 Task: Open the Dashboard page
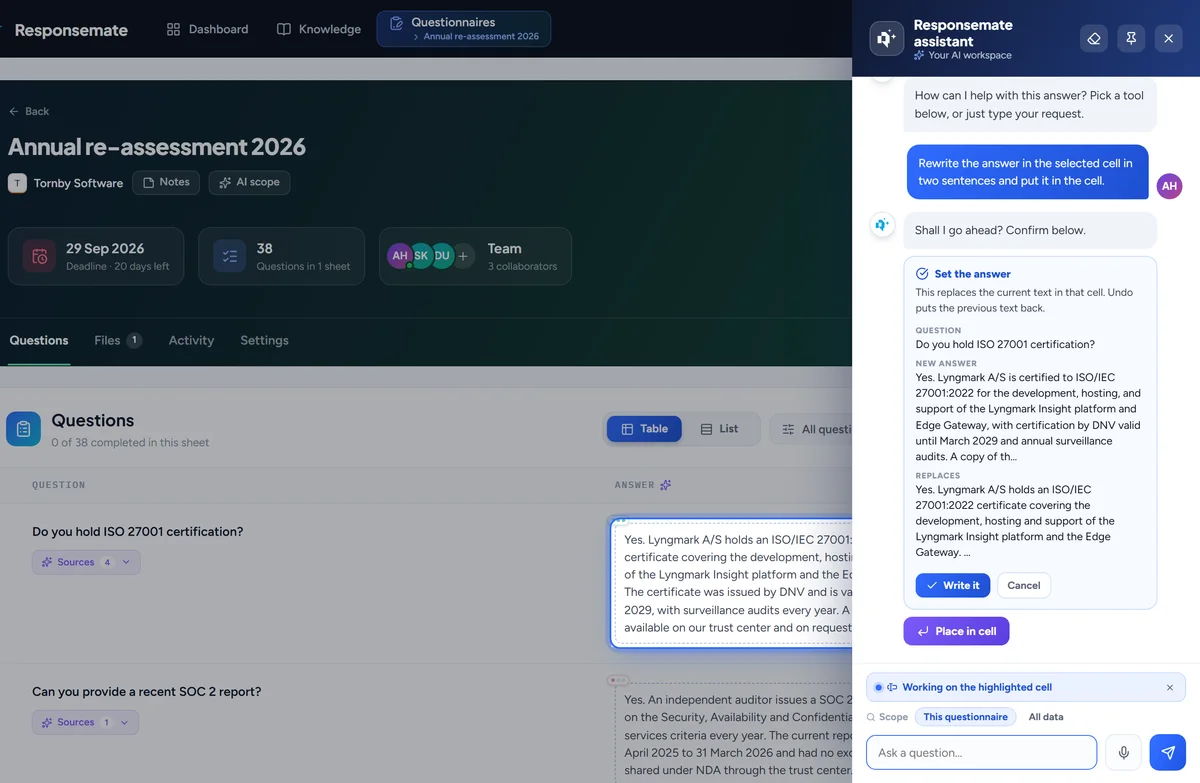click(207, 29)
